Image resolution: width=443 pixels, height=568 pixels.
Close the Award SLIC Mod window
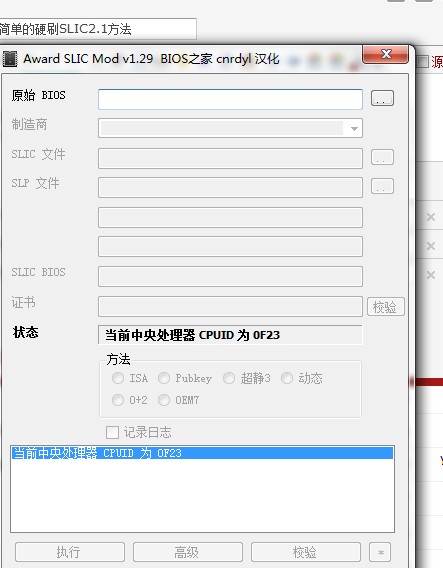(x=386, y=54)
